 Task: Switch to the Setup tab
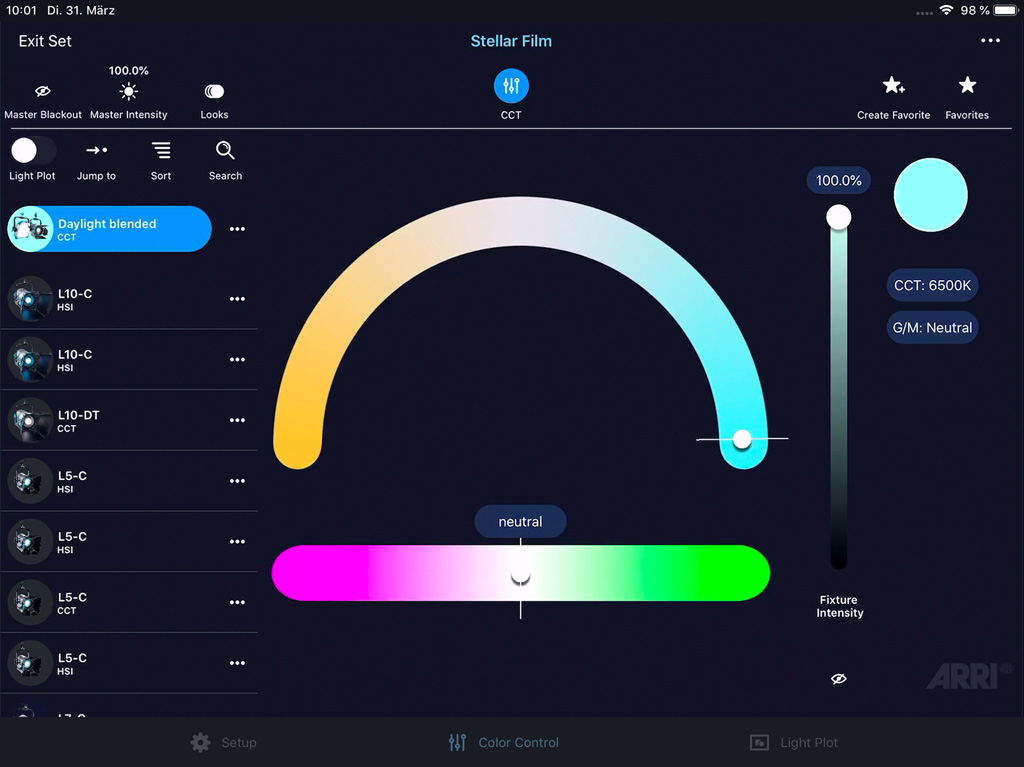[224, 742]
